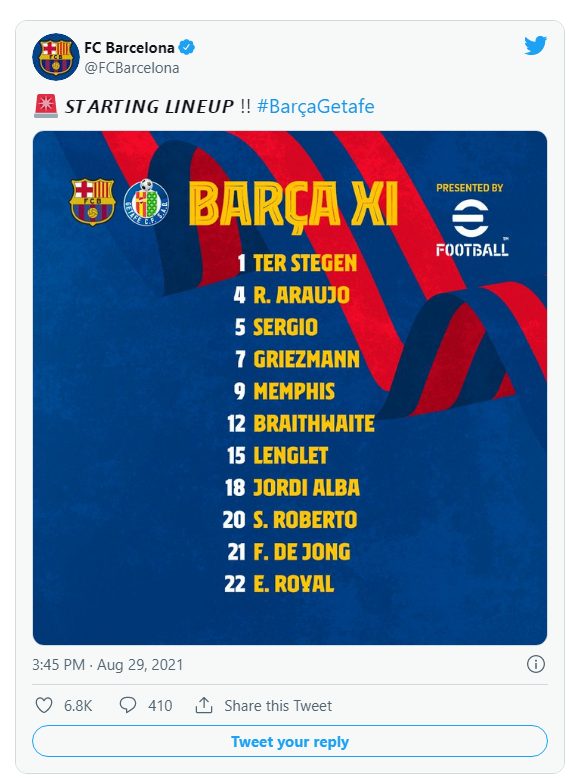
Task: Click the verified badge checkmark
Action: [x=187, y=48]
